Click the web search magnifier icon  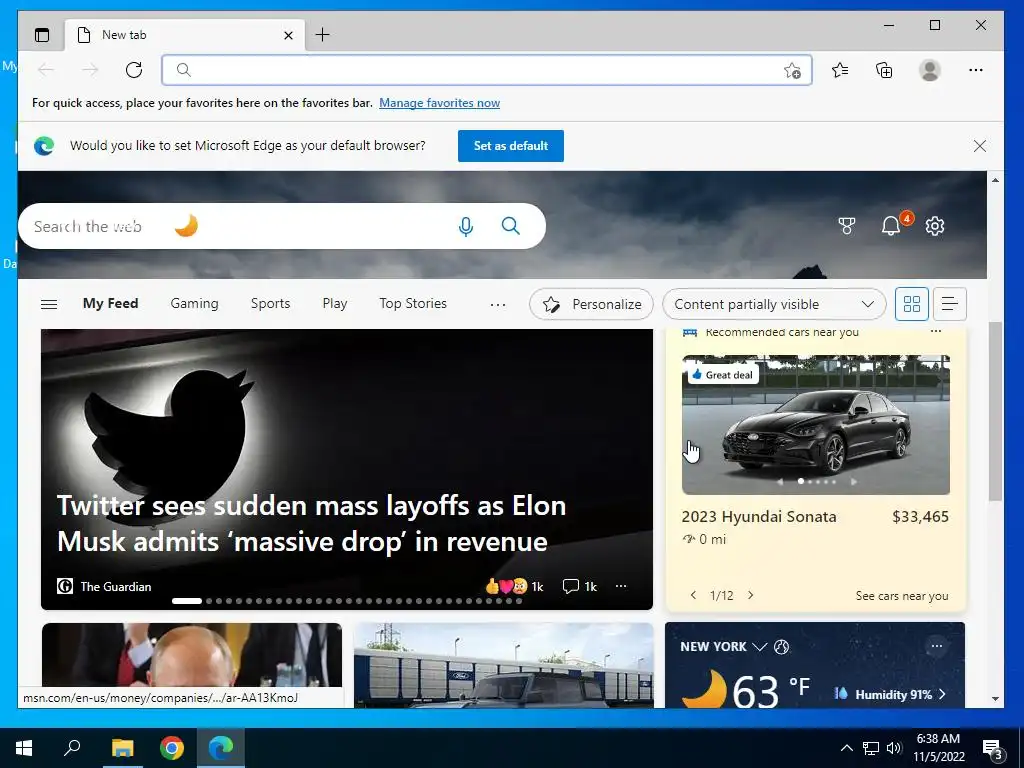point(511,226)
